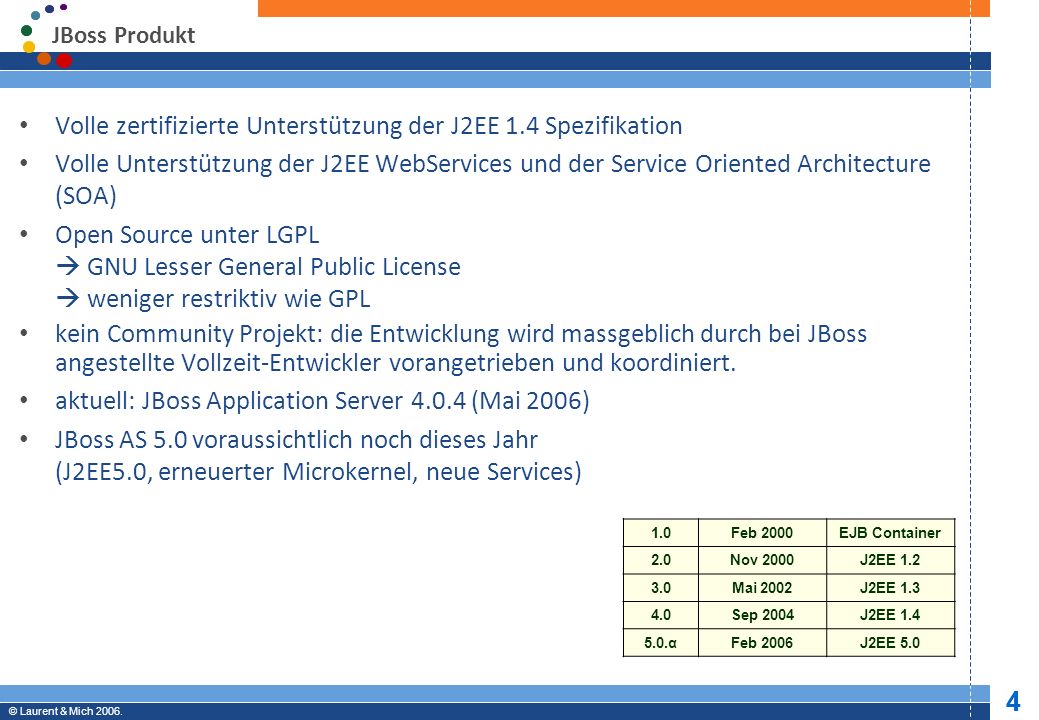Click the slide number '4'

tap(1013, 701)
